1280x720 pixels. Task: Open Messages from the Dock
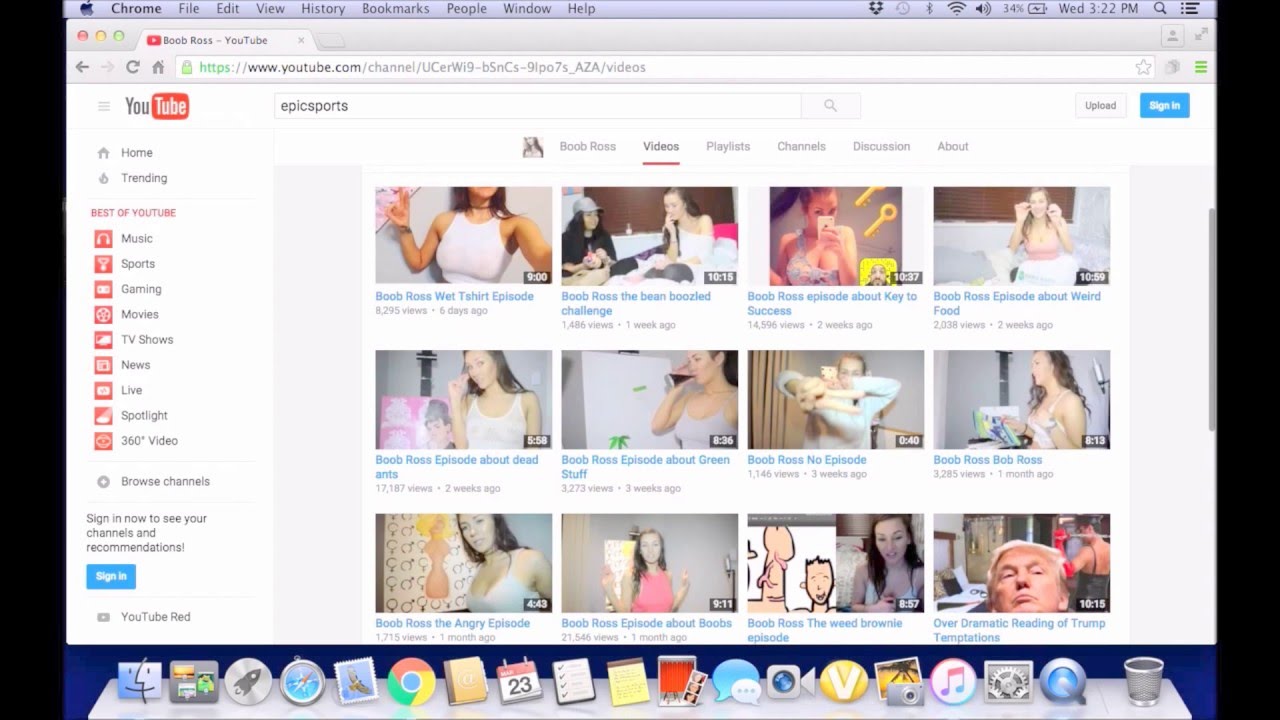(736, 682)
